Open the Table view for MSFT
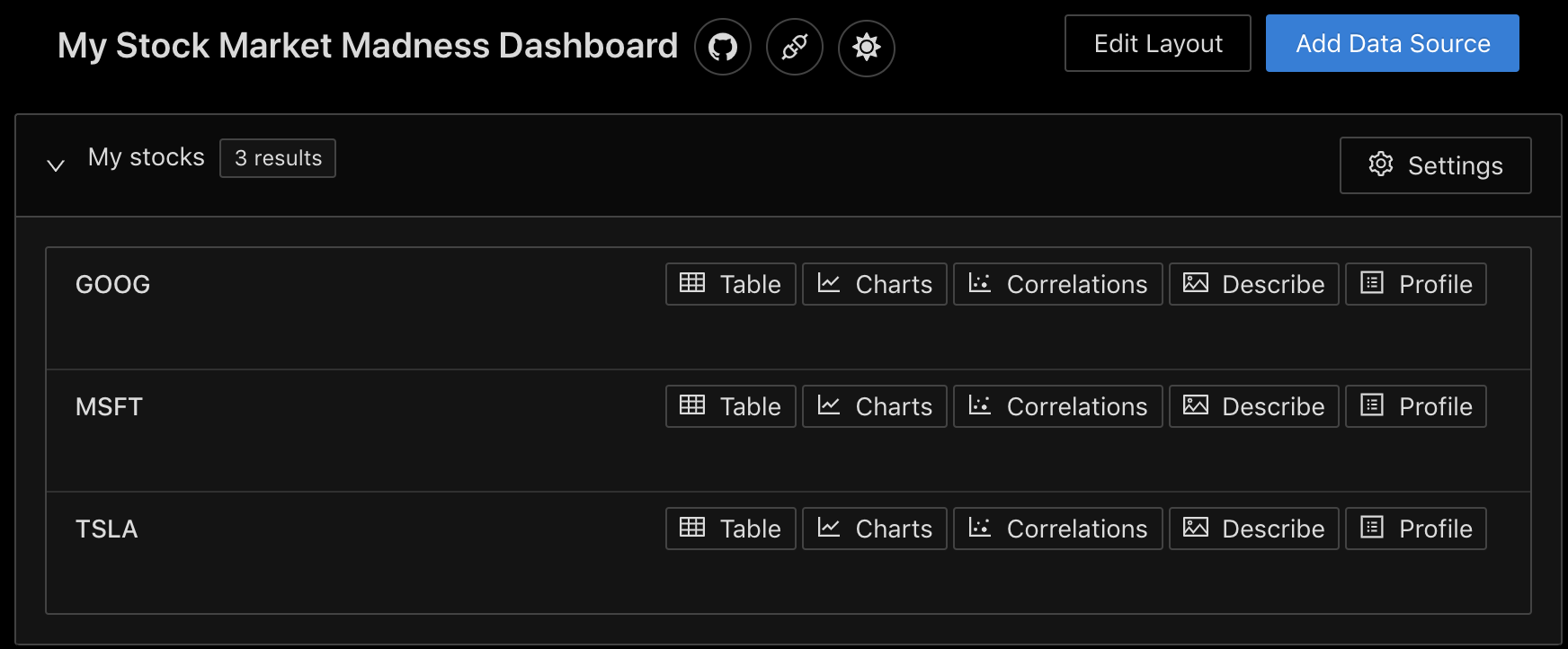1568x649 pixels. 730,406
